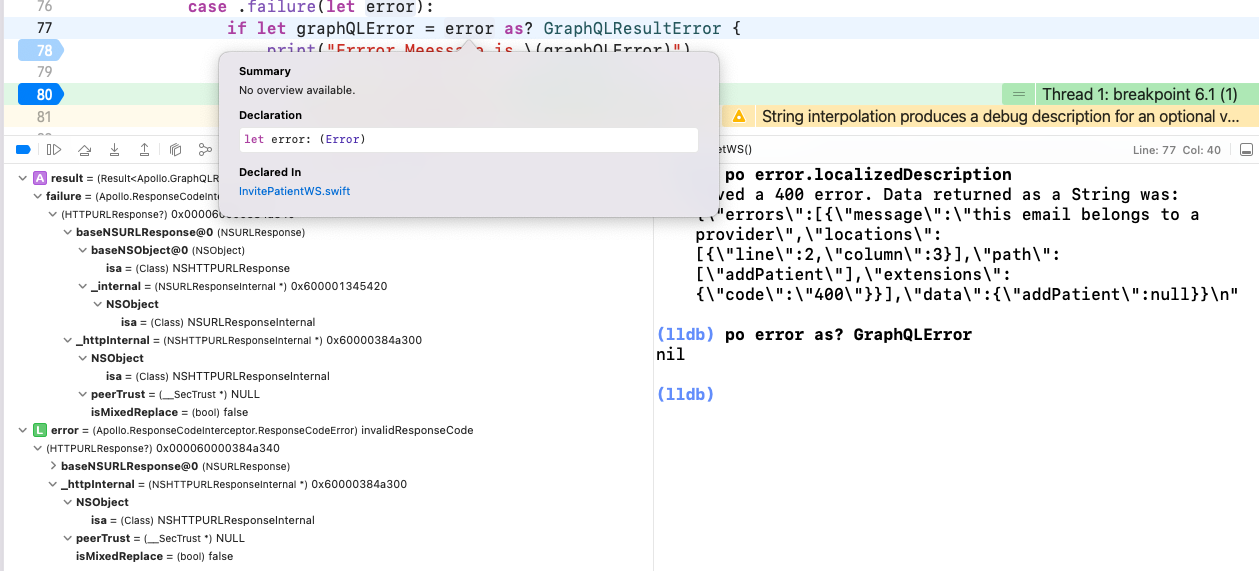This screenshot has height=571, width=1259.
Task: Collapse the failure variable row
Action: pos(38,196)
